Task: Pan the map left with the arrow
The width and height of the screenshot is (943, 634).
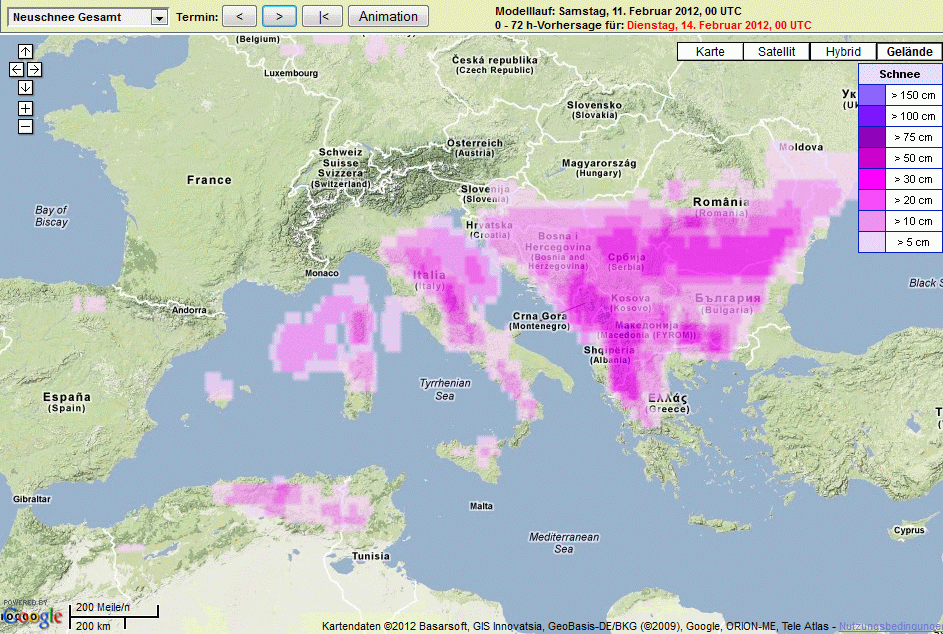Action: click(16, 70)
